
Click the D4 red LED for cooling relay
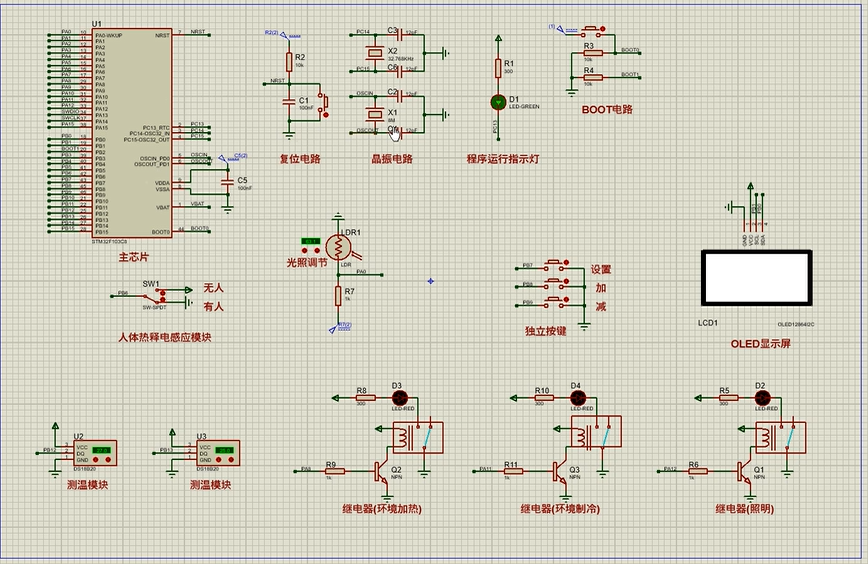(575, 398)
